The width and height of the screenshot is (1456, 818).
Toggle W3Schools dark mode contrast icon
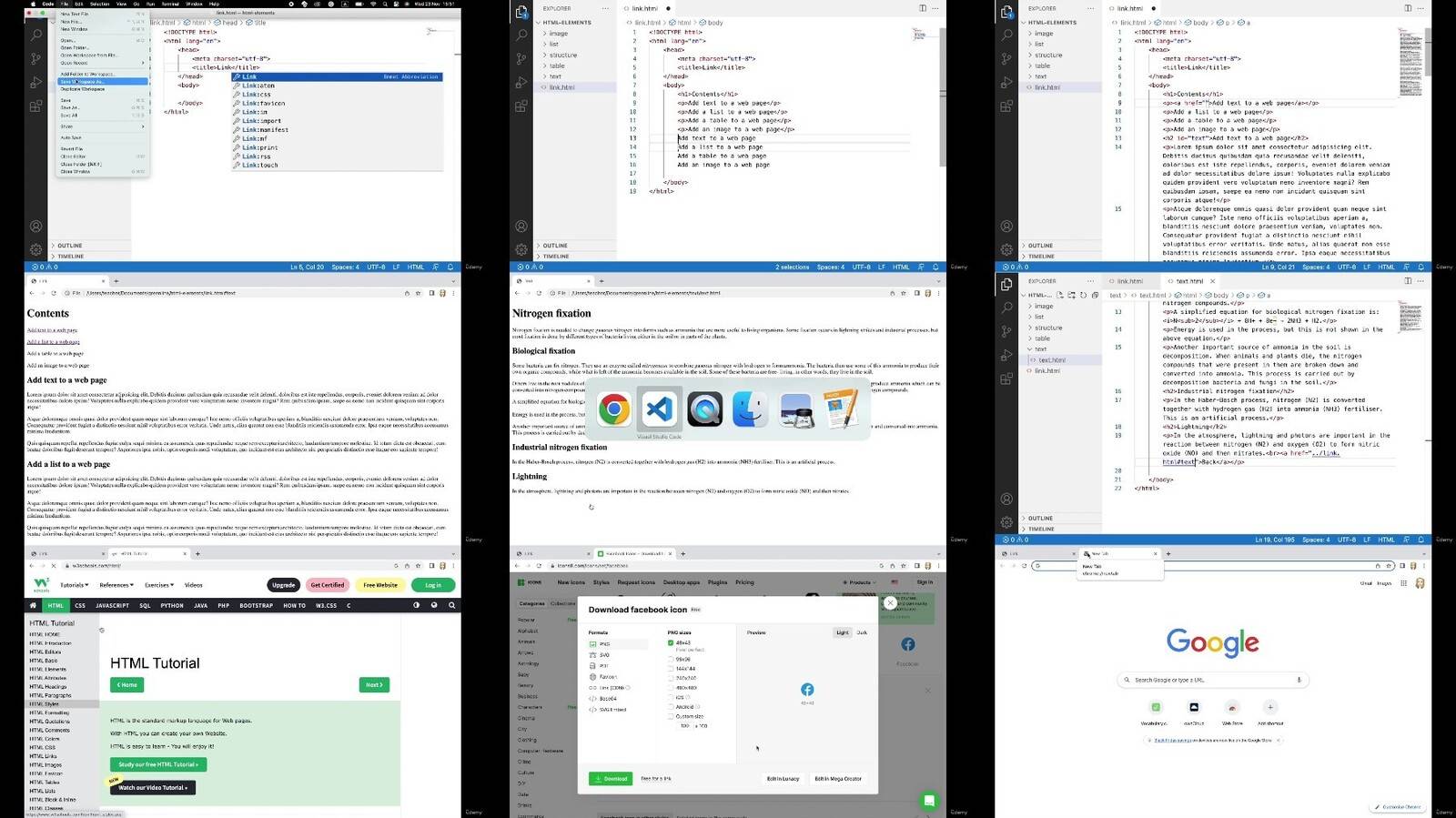point(417,605)
